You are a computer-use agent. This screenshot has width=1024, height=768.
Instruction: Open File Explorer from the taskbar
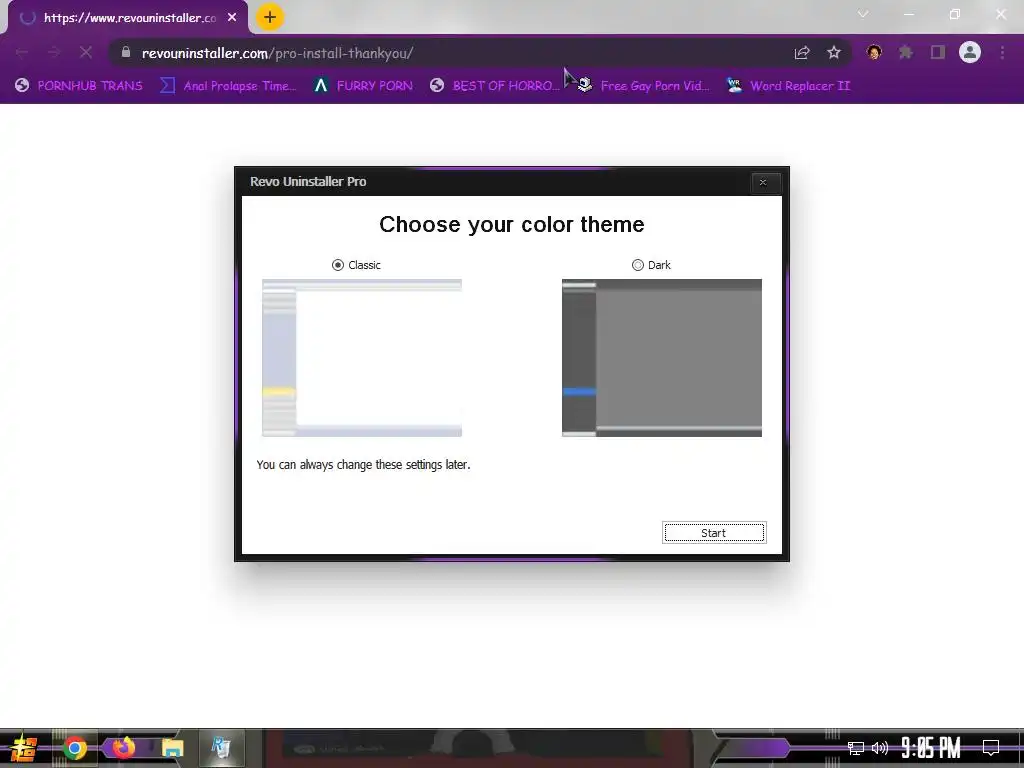pyautogui.click(x=172, y=748)
